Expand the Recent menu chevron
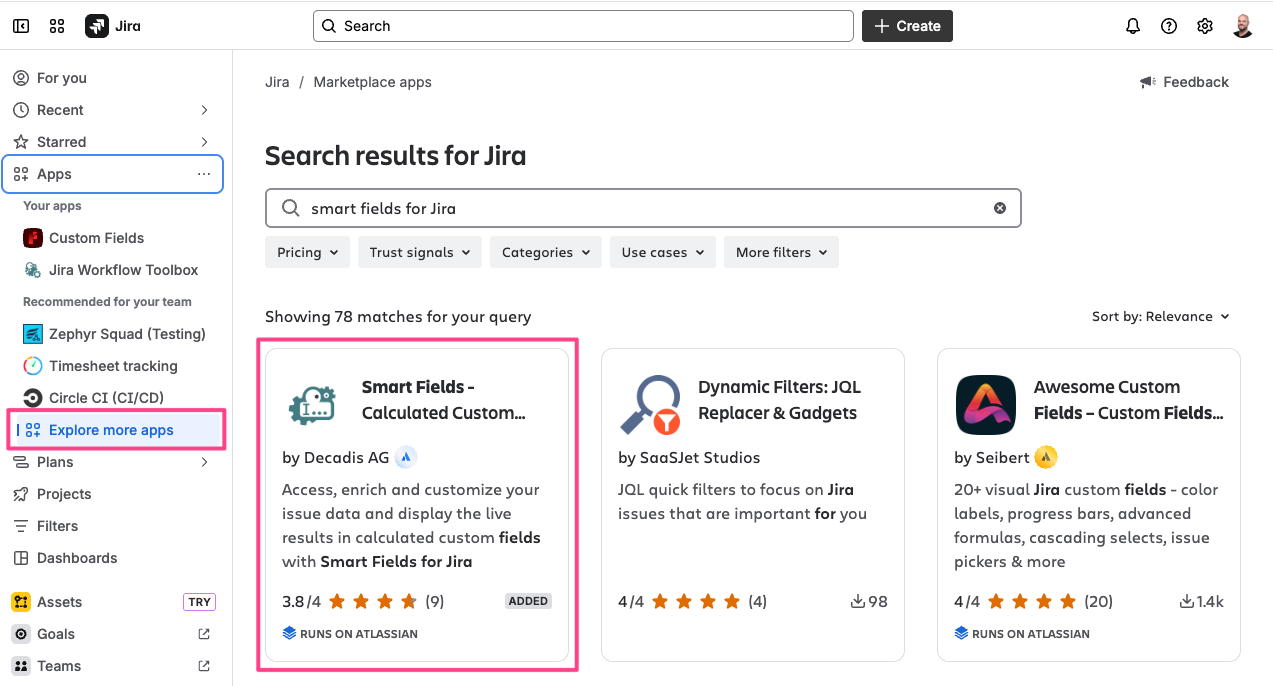 204,110
